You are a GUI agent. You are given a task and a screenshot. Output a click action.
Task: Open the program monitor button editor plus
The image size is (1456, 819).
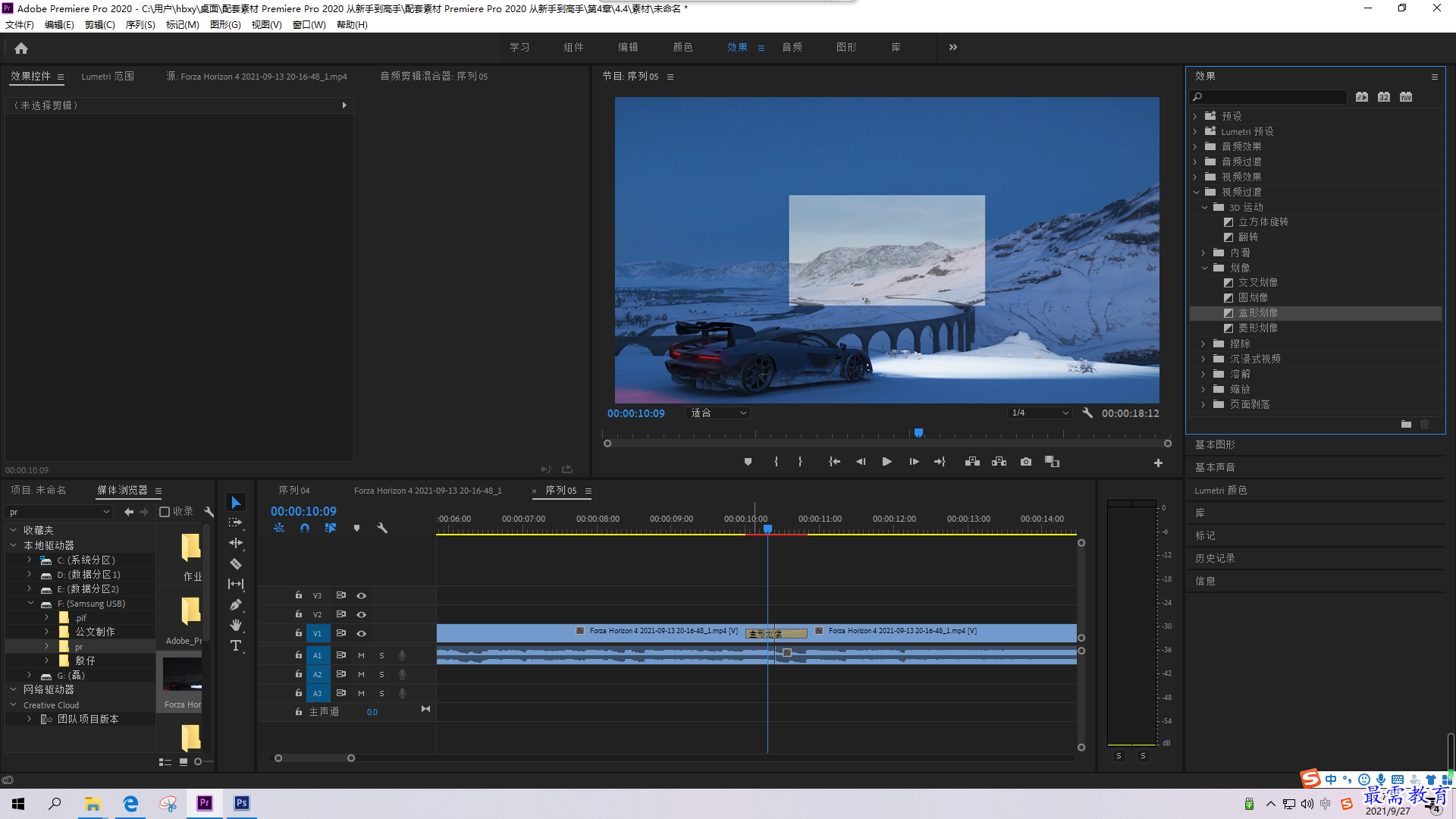pyautogui.click(x=1158, y=463)
